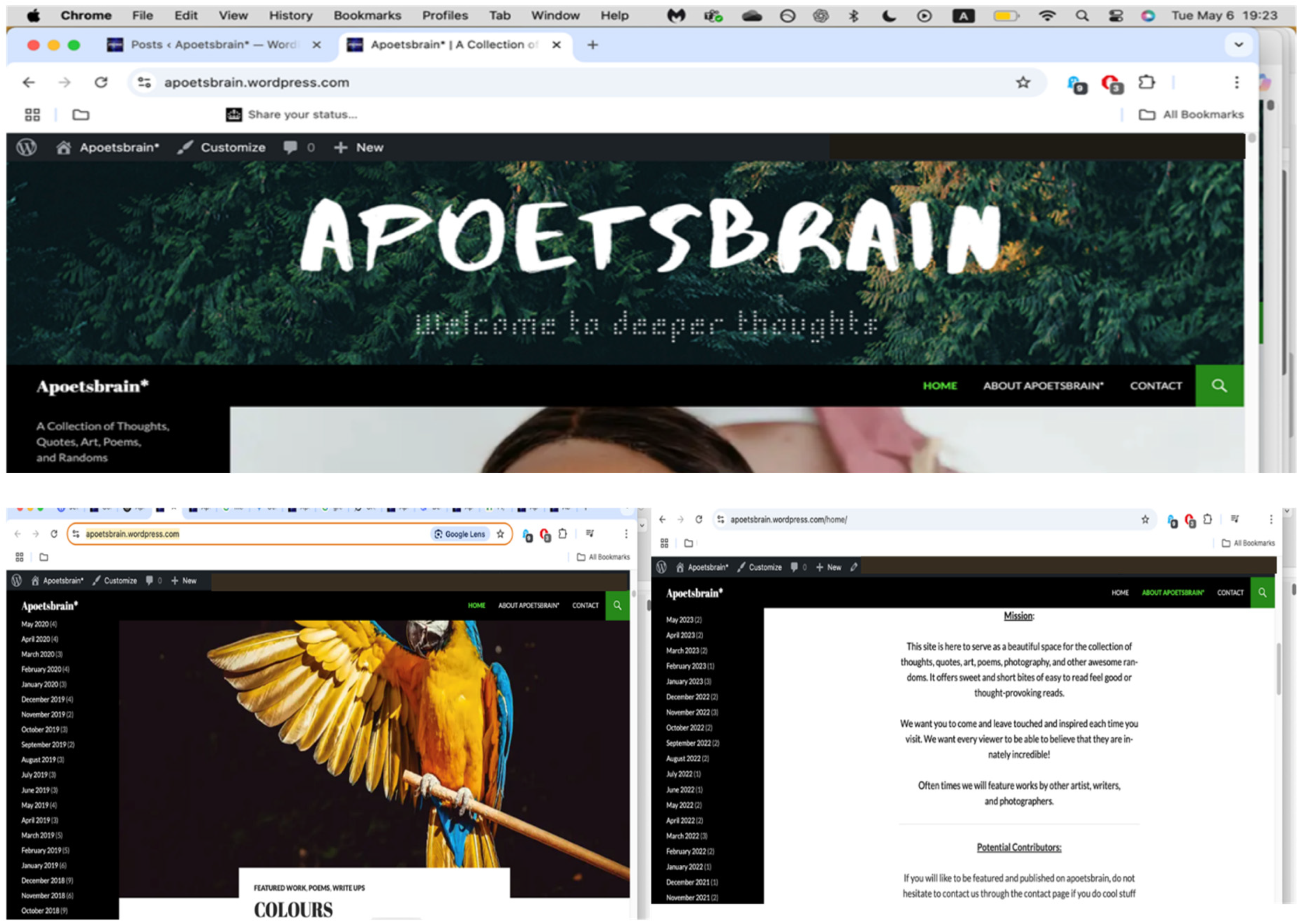The width and height of the screenshot is (1303, 924).
Task: Switch to the Posts Apoetsbrain tab
Action: click(205, 44)
